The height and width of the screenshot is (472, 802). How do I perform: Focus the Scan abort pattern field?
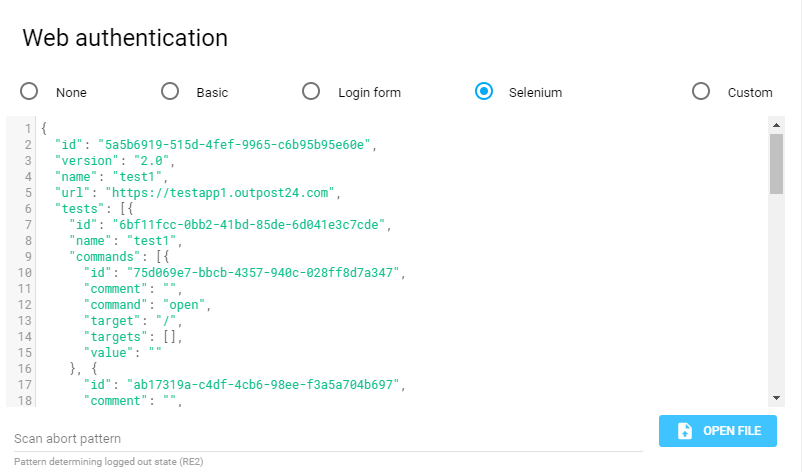(326, 438)
